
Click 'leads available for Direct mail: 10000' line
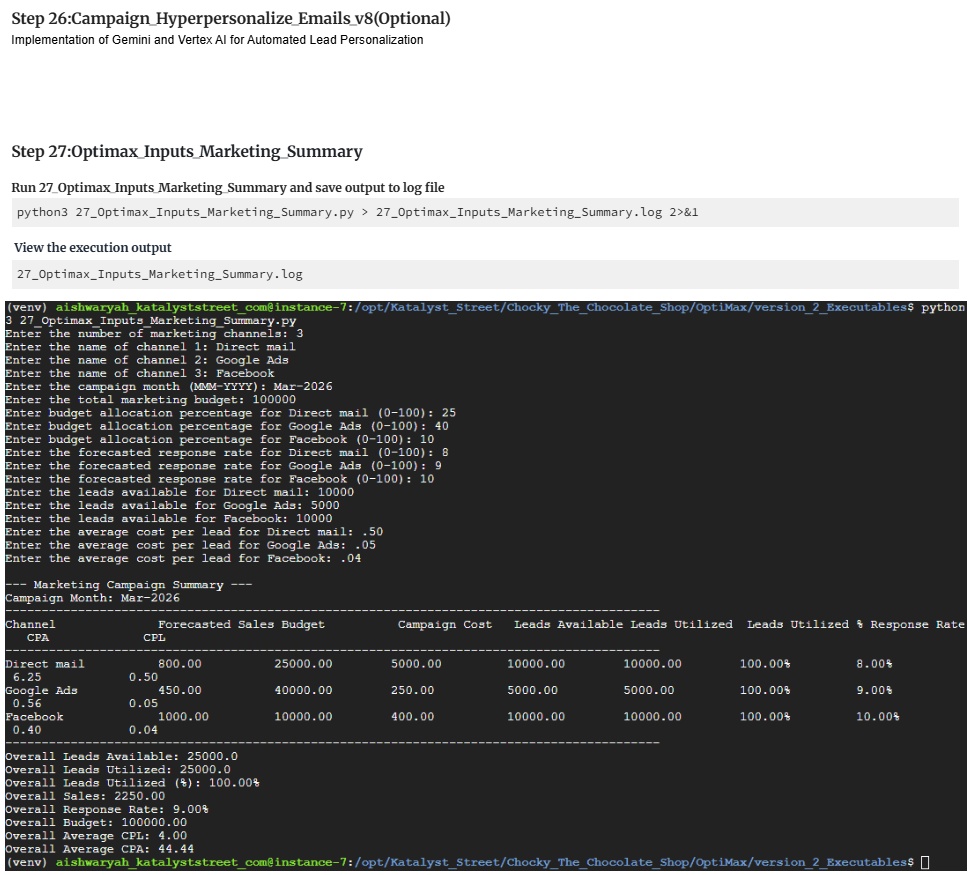pyautogui.click(x=179, y=492)
